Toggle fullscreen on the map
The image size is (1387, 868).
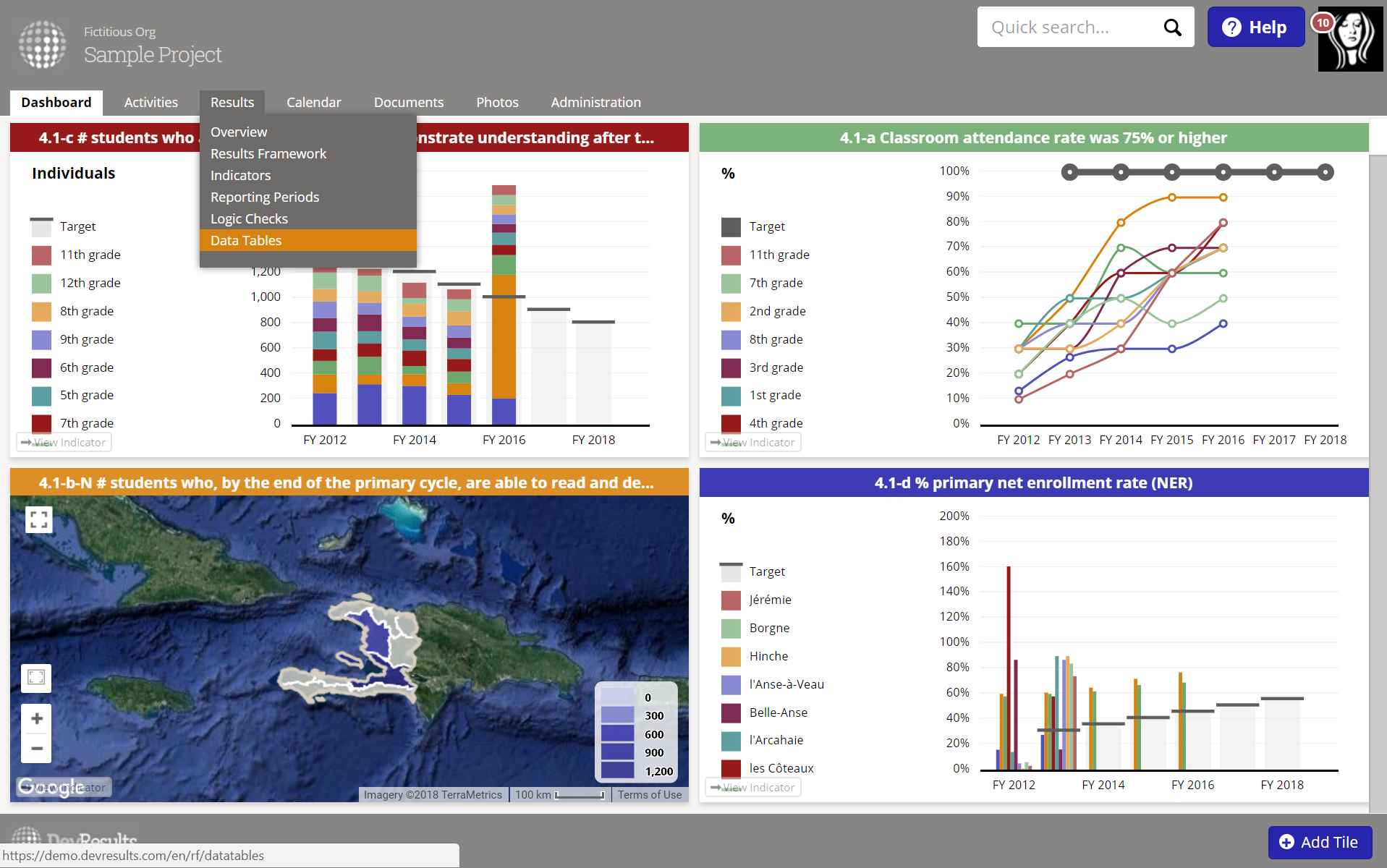tap(39, 519)
